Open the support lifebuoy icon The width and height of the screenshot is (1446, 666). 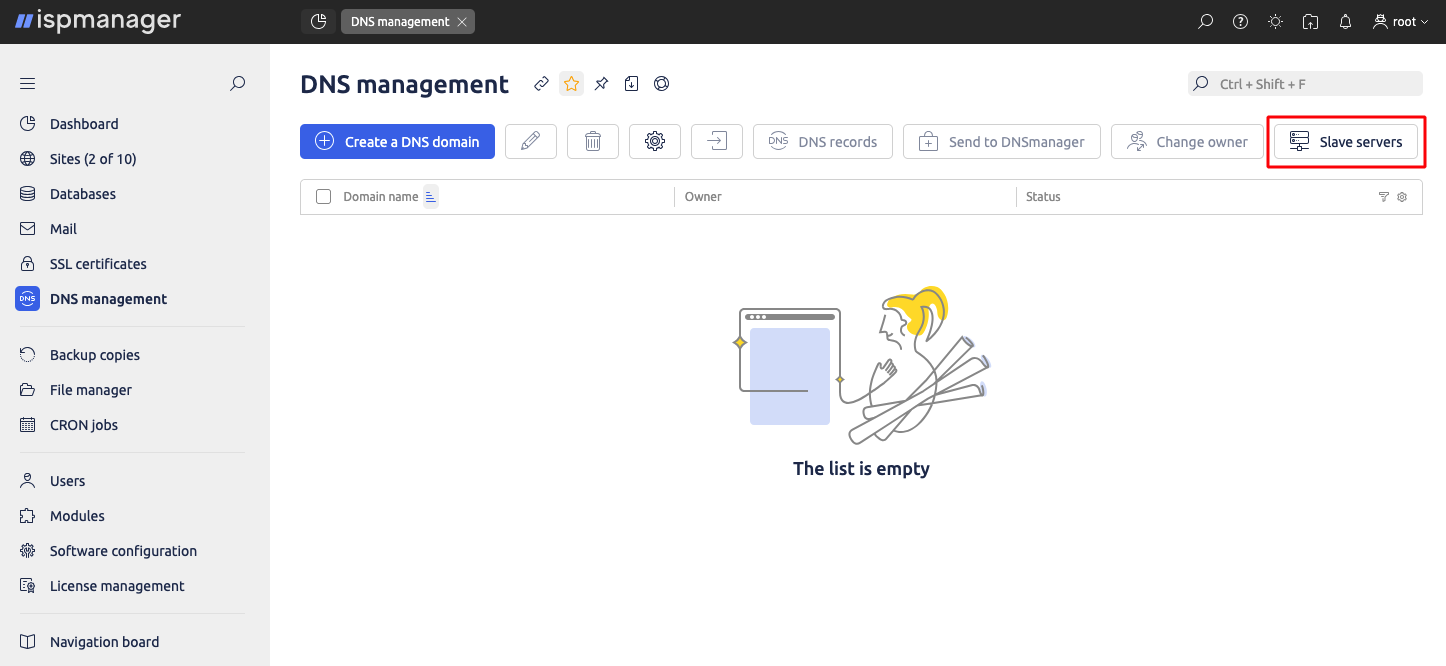click(x=661, y=84)
